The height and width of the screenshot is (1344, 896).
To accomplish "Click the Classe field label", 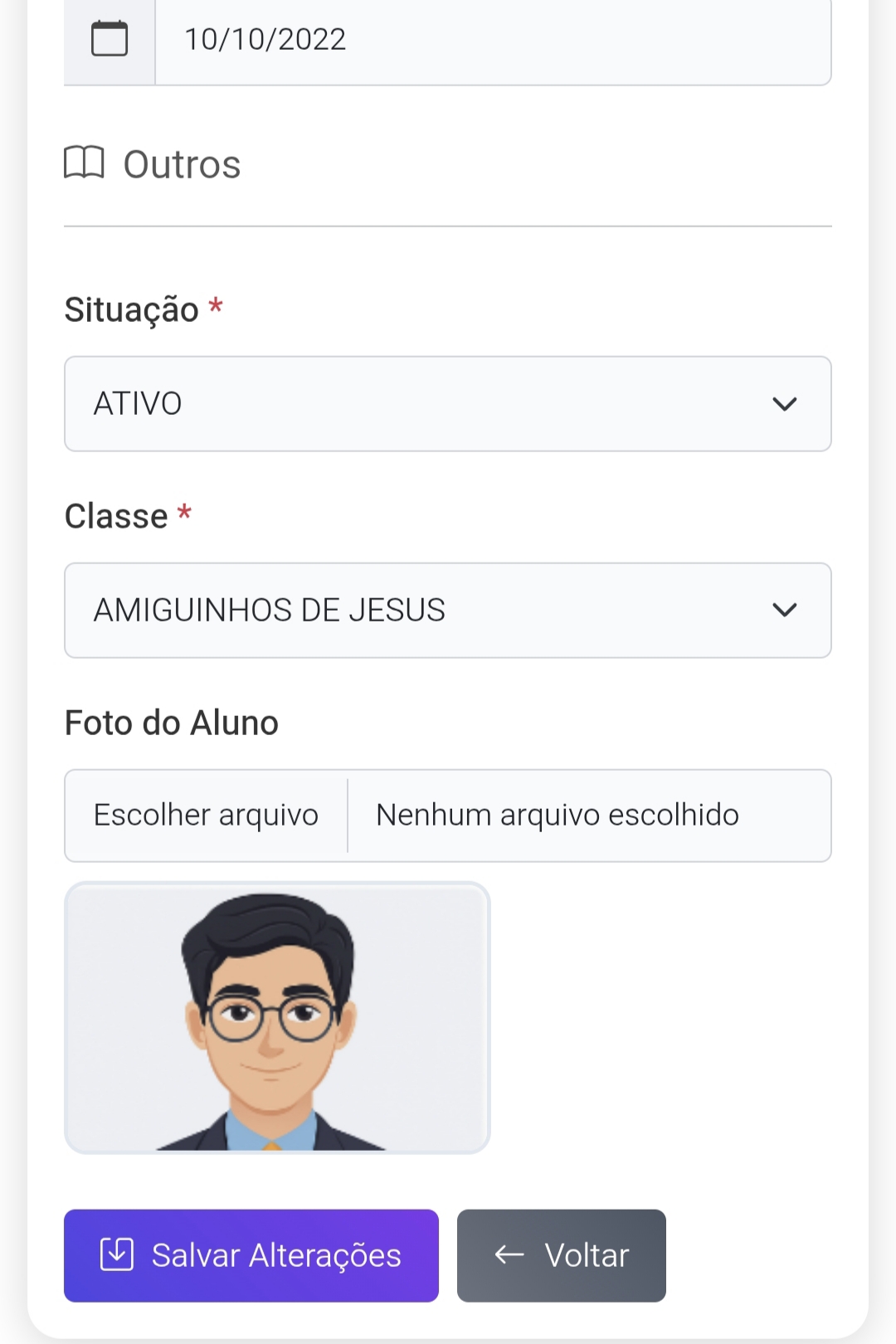I will tap(116, 516).
